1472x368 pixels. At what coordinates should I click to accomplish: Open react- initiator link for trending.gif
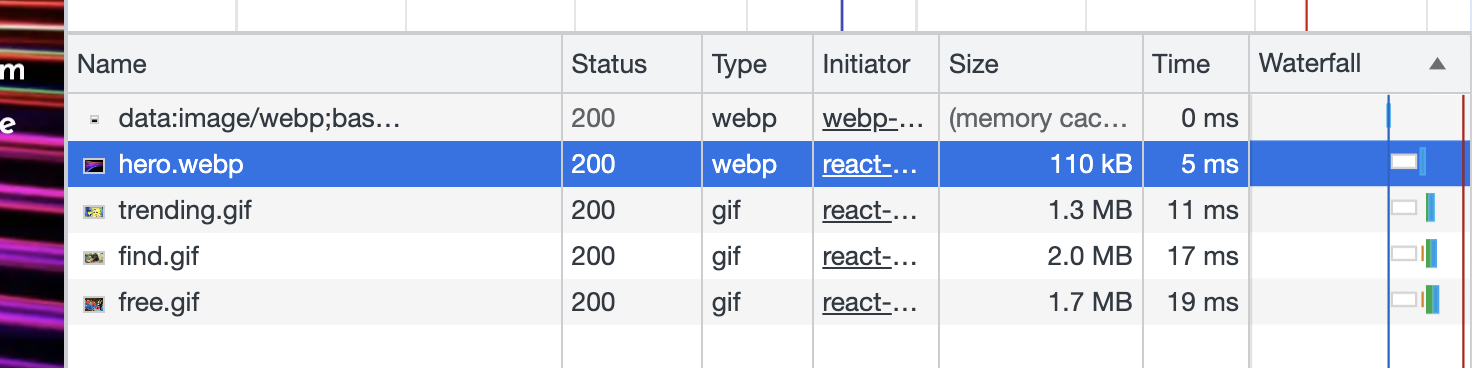click(x=870, y=211)
